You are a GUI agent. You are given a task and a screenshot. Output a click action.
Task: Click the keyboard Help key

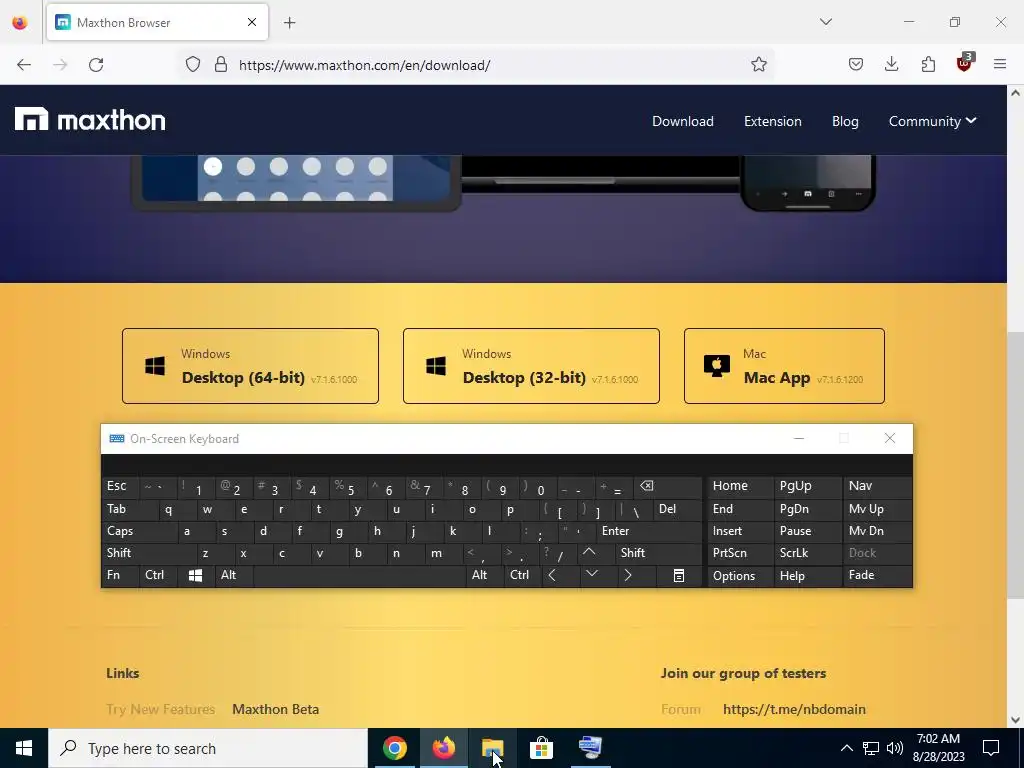(807, 575)
